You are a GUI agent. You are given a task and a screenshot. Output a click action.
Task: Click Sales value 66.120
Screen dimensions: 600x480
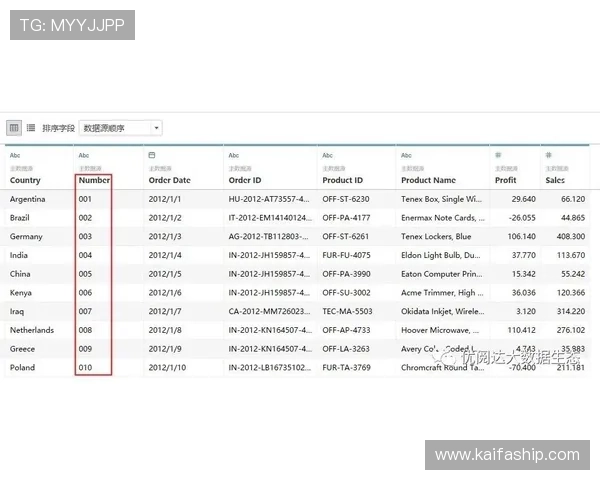(x=573, y=199)
